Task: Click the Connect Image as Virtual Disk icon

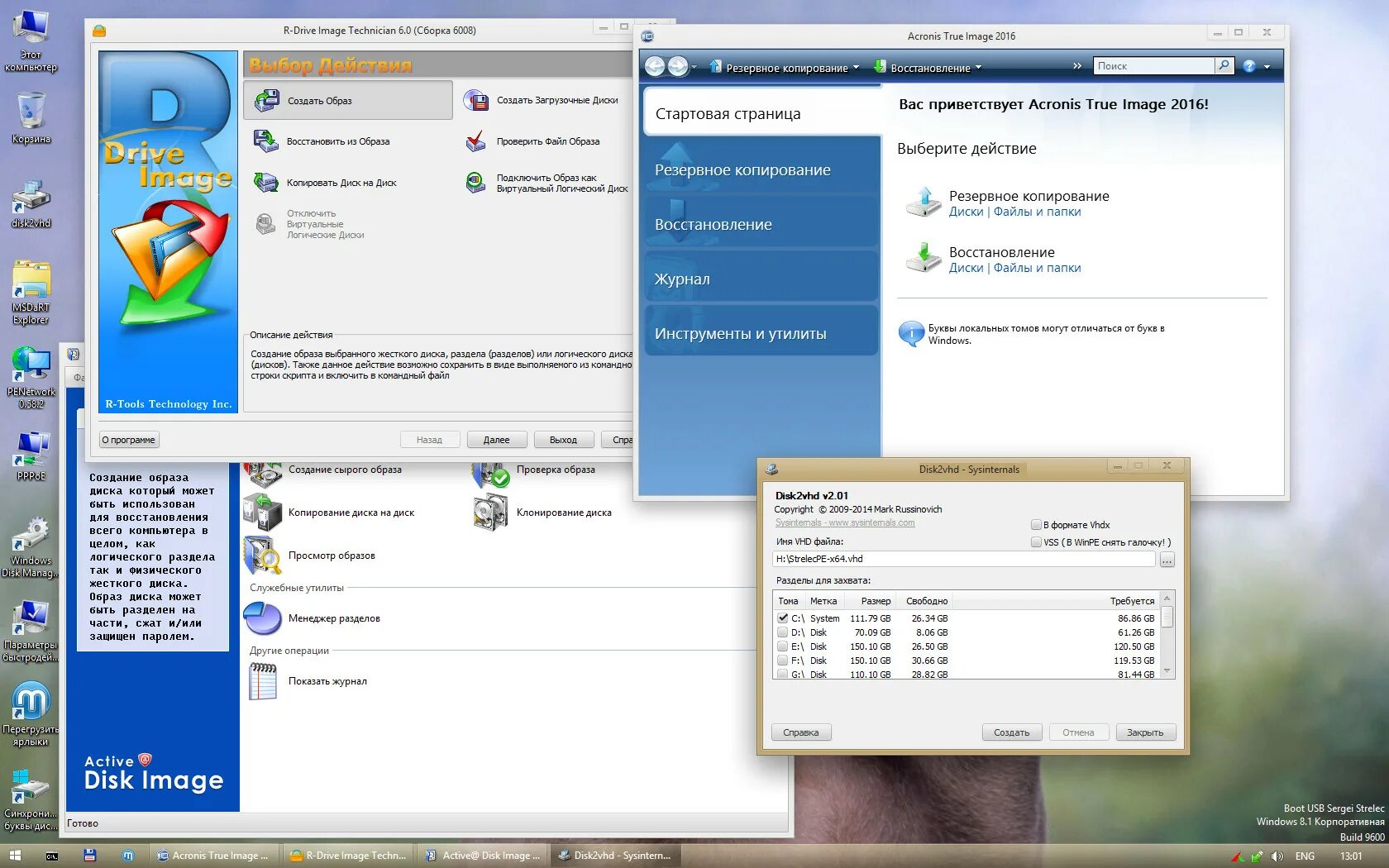Action: tap(475, 183)
